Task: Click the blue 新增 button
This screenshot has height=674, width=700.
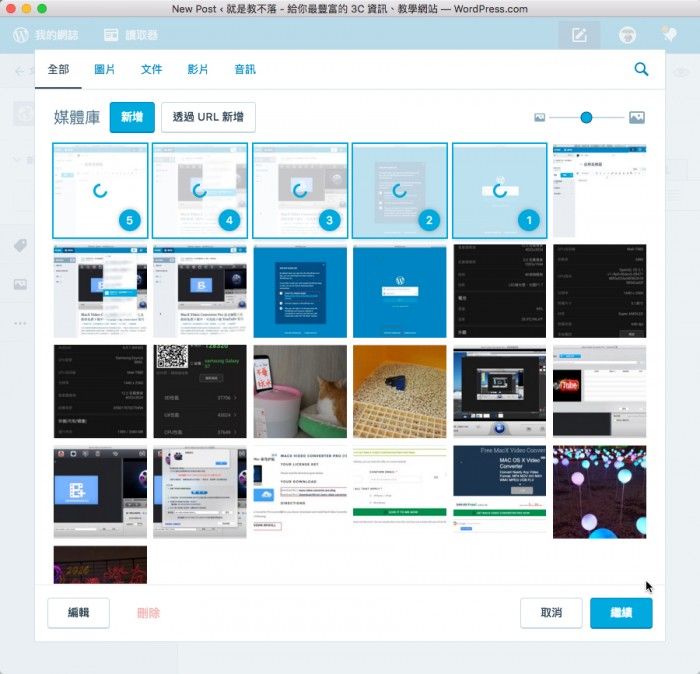Action: 132,117
